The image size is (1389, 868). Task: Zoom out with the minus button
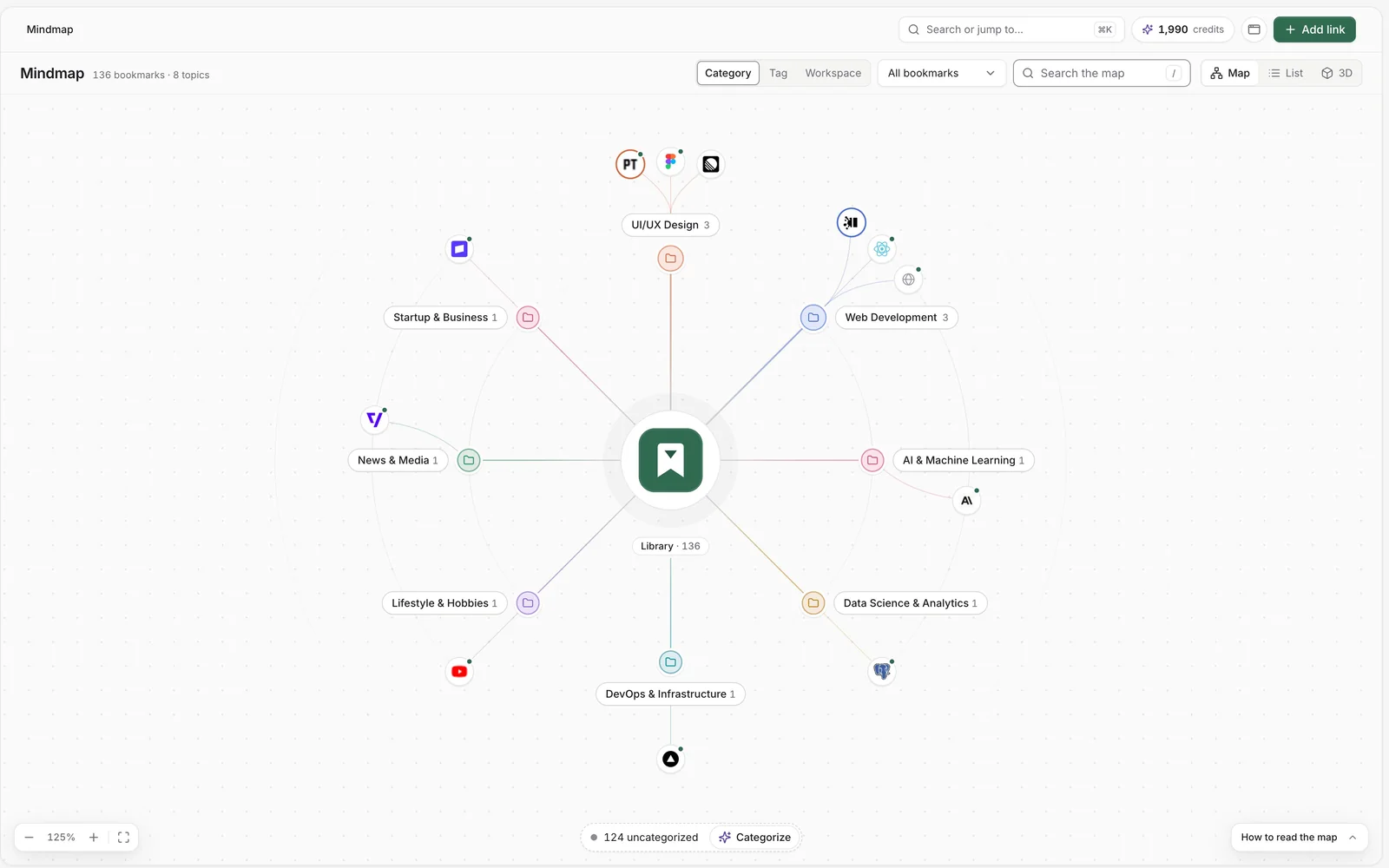(29, 838)
